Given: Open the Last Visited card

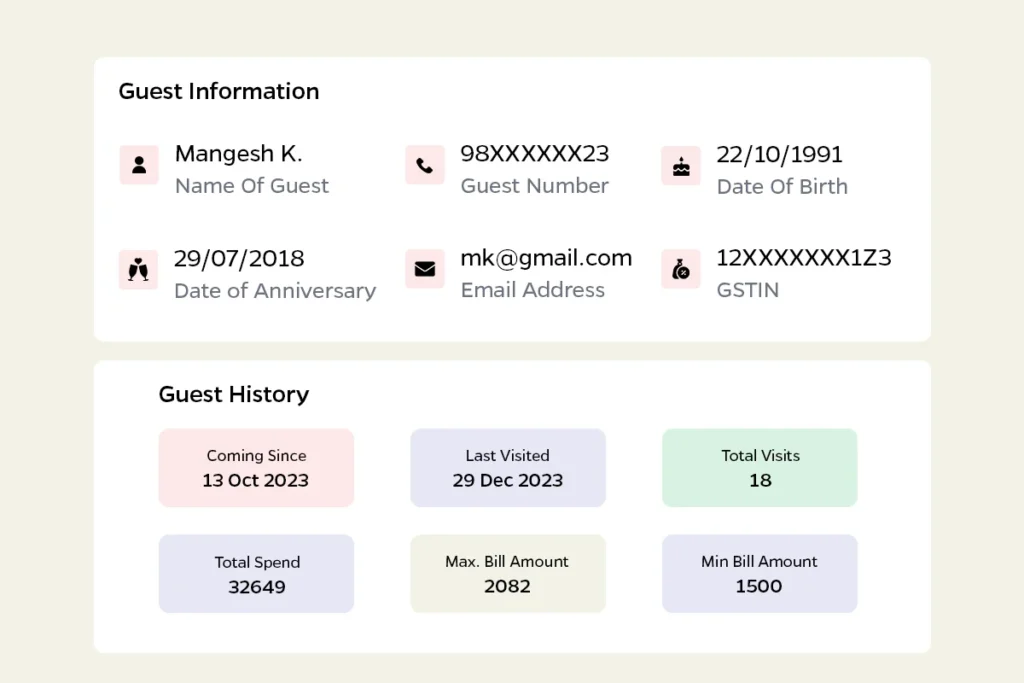Looking at the screenshot, I should tap(507, 468).
